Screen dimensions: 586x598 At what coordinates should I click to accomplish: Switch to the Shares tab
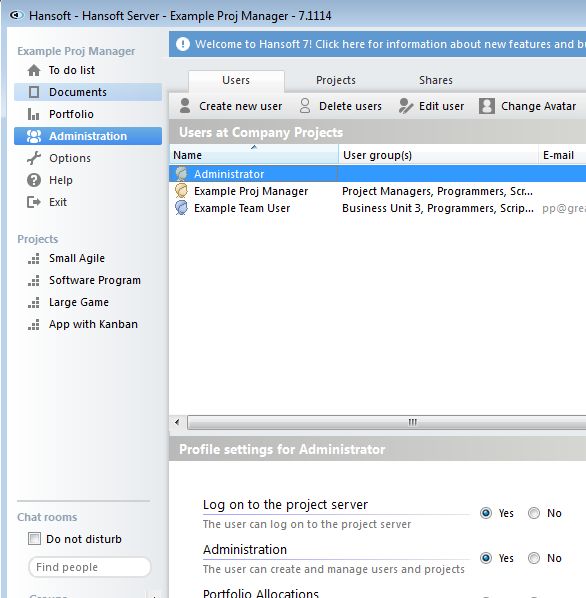(436, 80)
